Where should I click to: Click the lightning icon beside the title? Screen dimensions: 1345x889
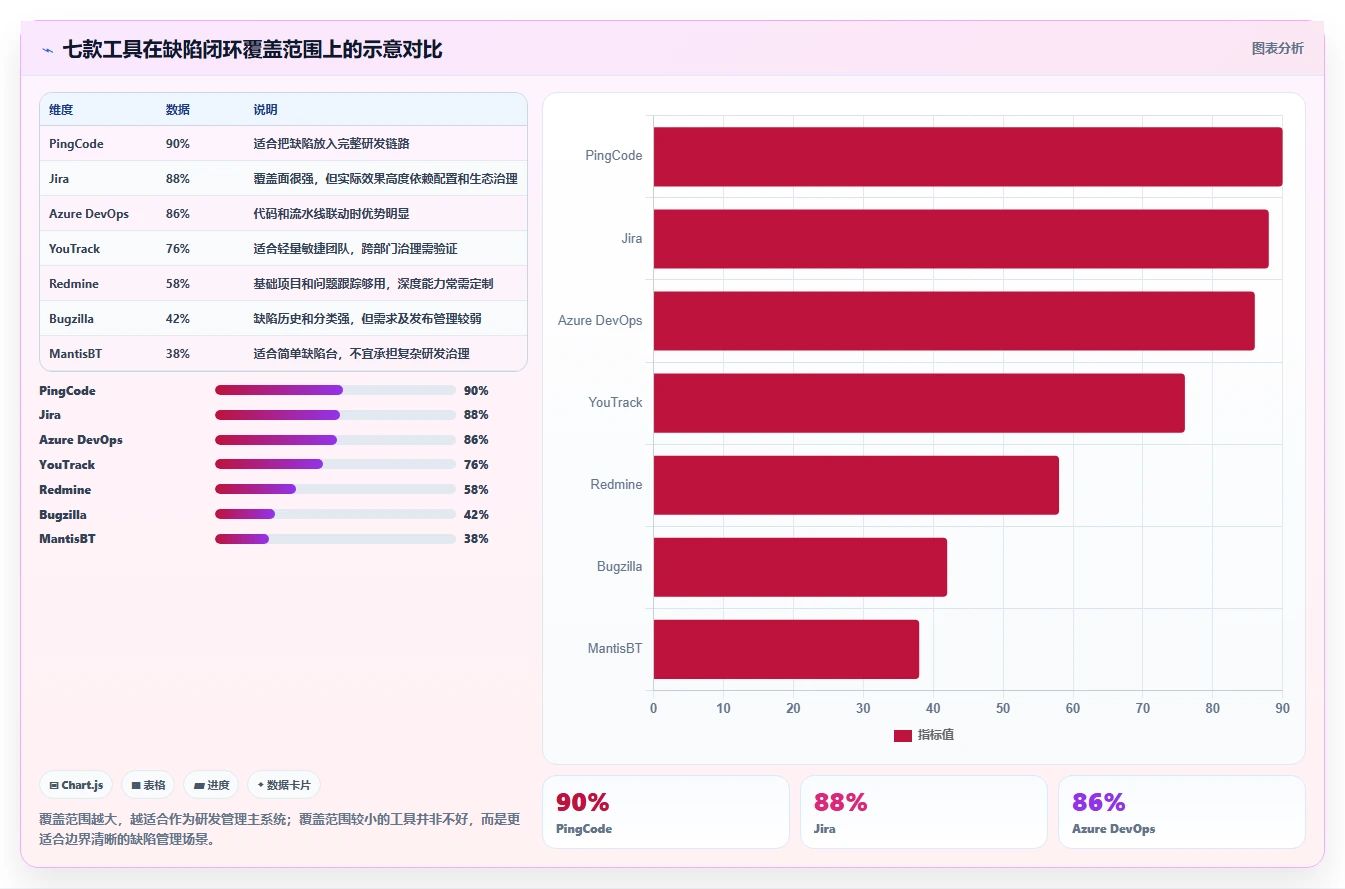pyautogui.click(x=47, y=50)
